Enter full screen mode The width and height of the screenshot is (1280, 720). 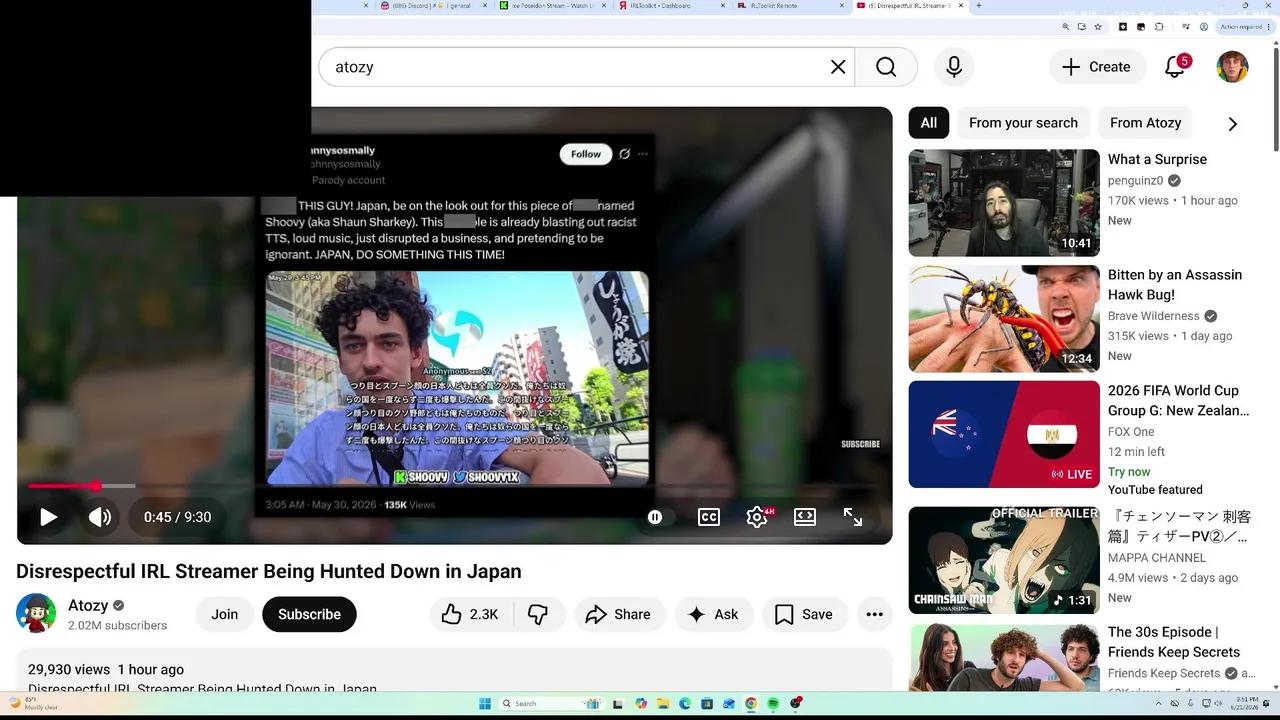[x=853, y=517]
